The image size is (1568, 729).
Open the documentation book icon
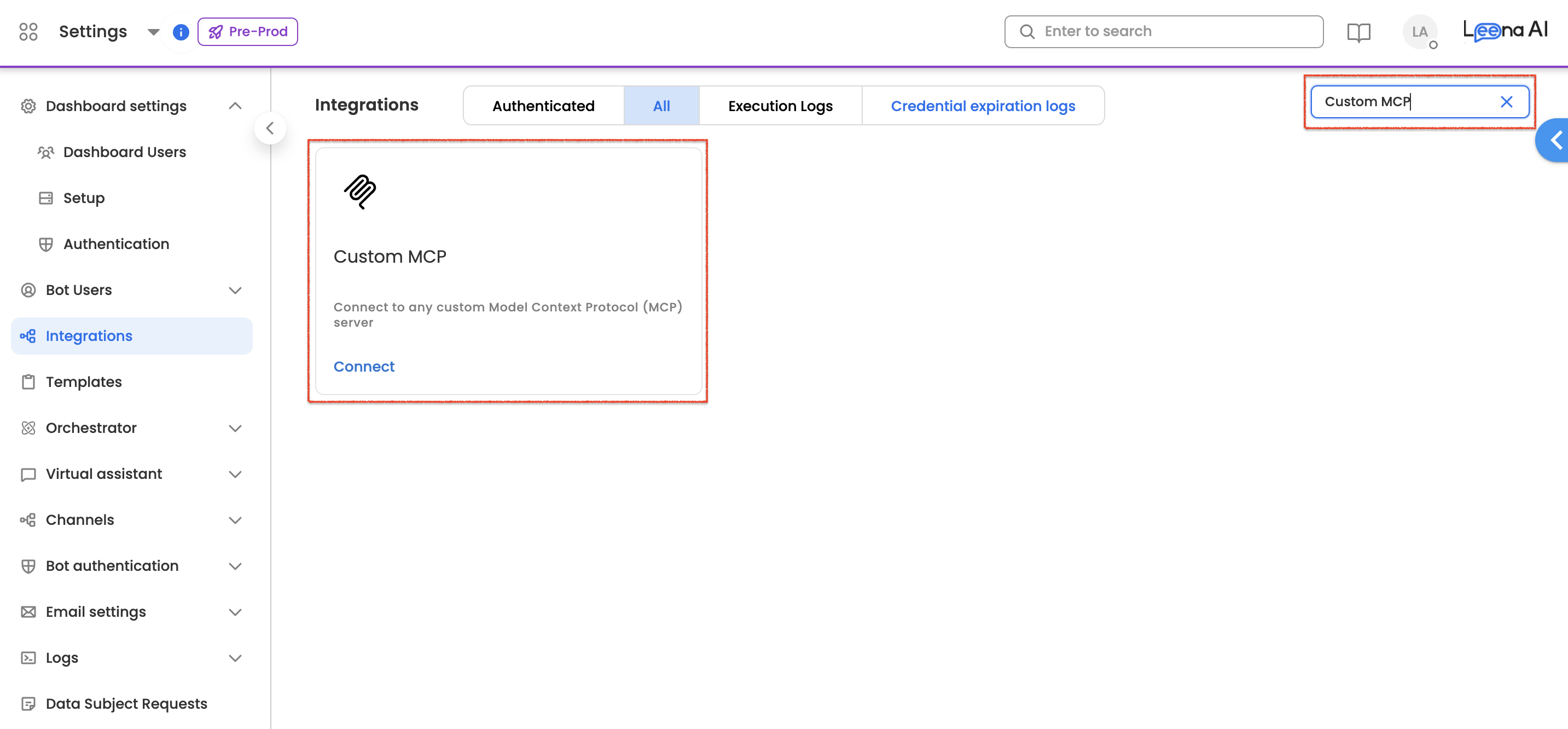pyautogui.click(x=1358, y=32)
